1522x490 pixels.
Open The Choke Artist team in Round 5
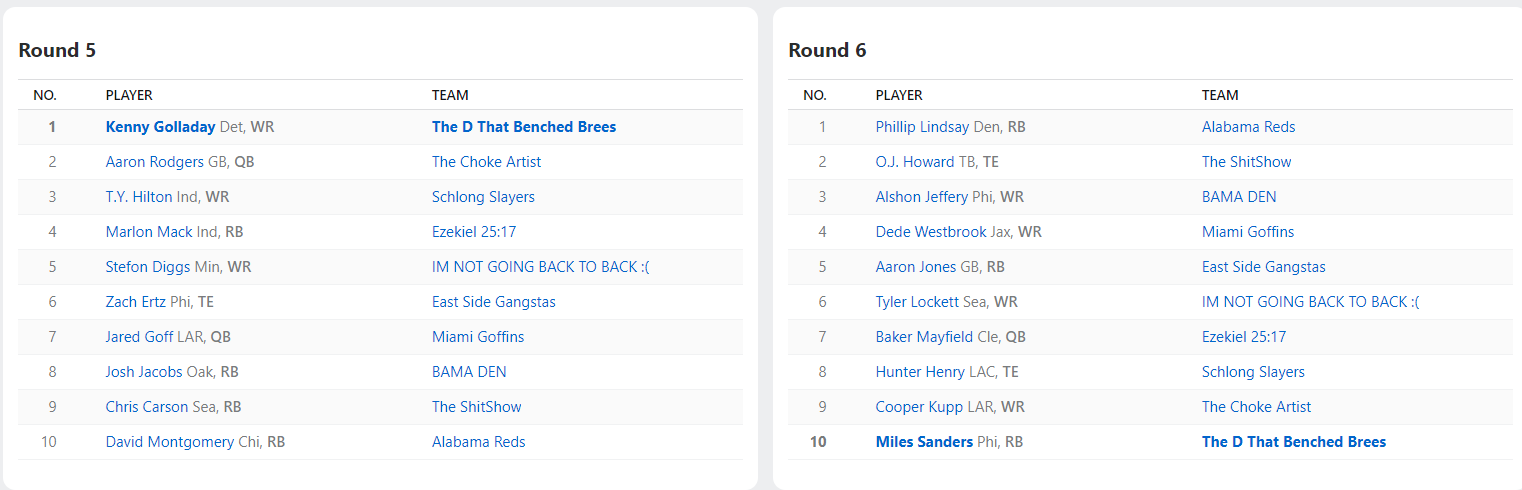[x=487, y=162]
